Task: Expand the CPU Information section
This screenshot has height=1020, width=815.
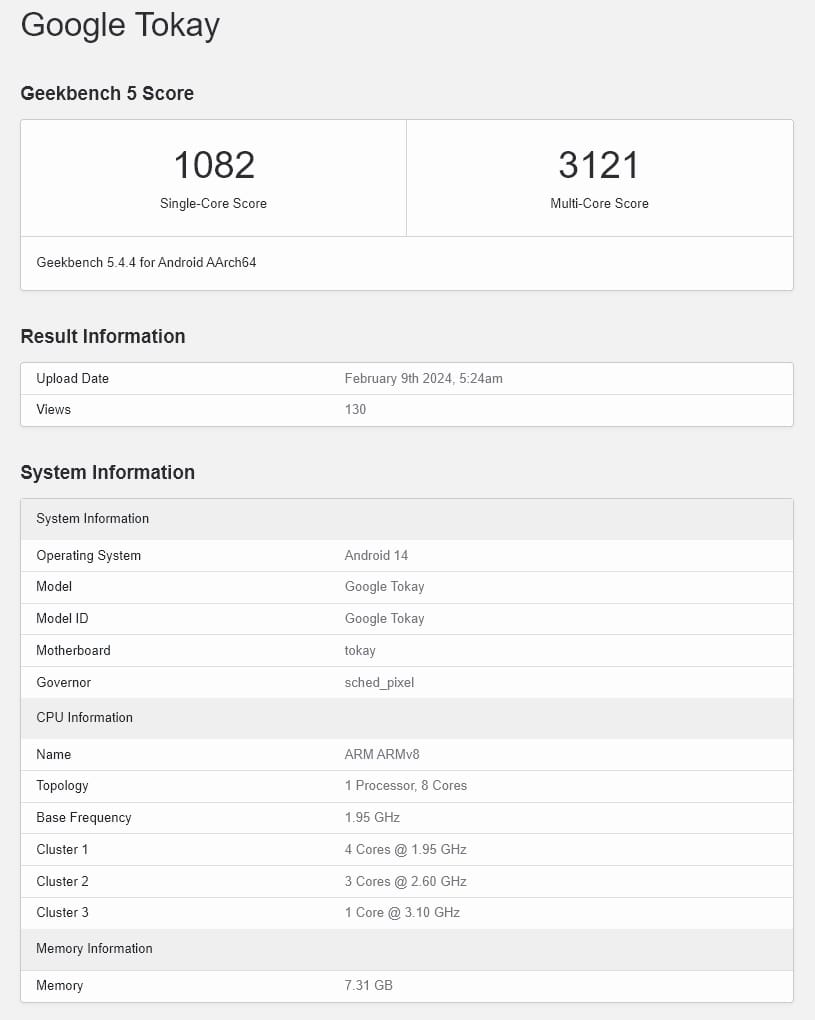Action: [x=84, y=717]
